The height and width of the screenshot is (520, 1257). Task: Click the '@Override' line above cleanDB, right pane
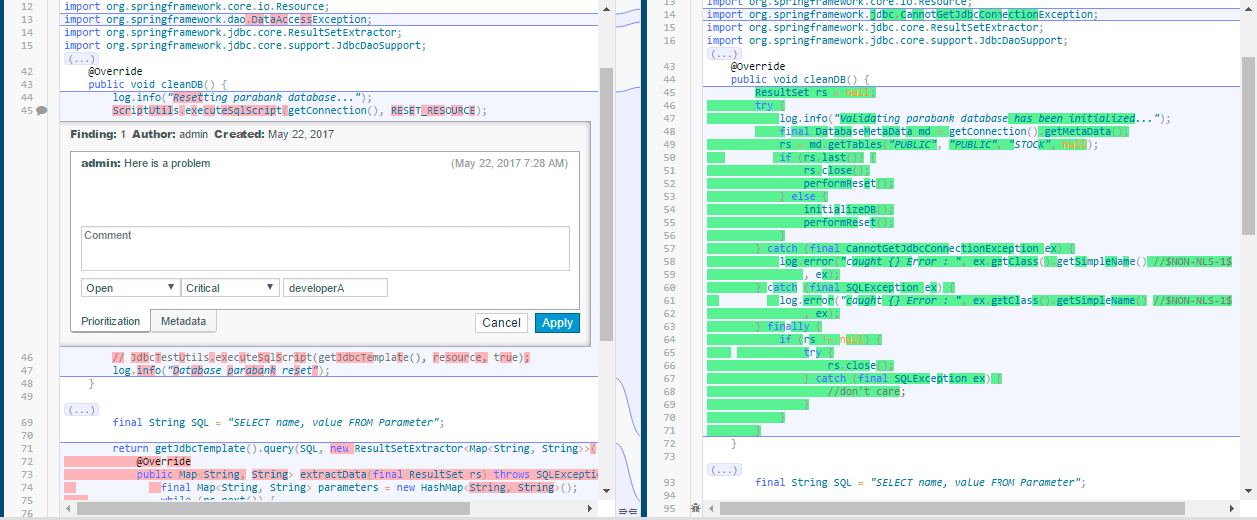(x=759, y=66)
